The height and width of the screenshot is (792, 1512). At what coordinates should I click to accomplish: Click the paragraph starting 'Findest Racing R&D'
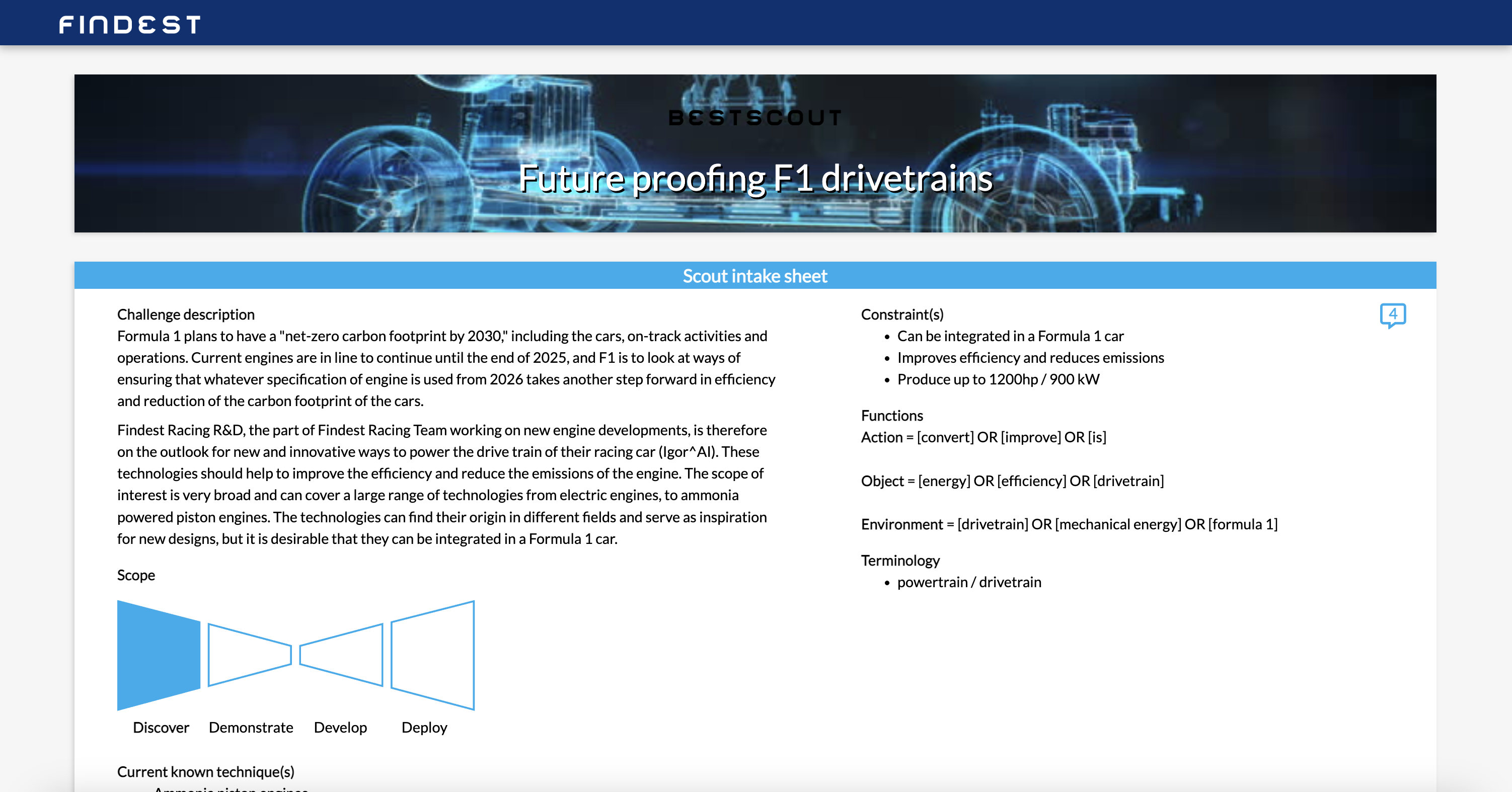[442, 484]
